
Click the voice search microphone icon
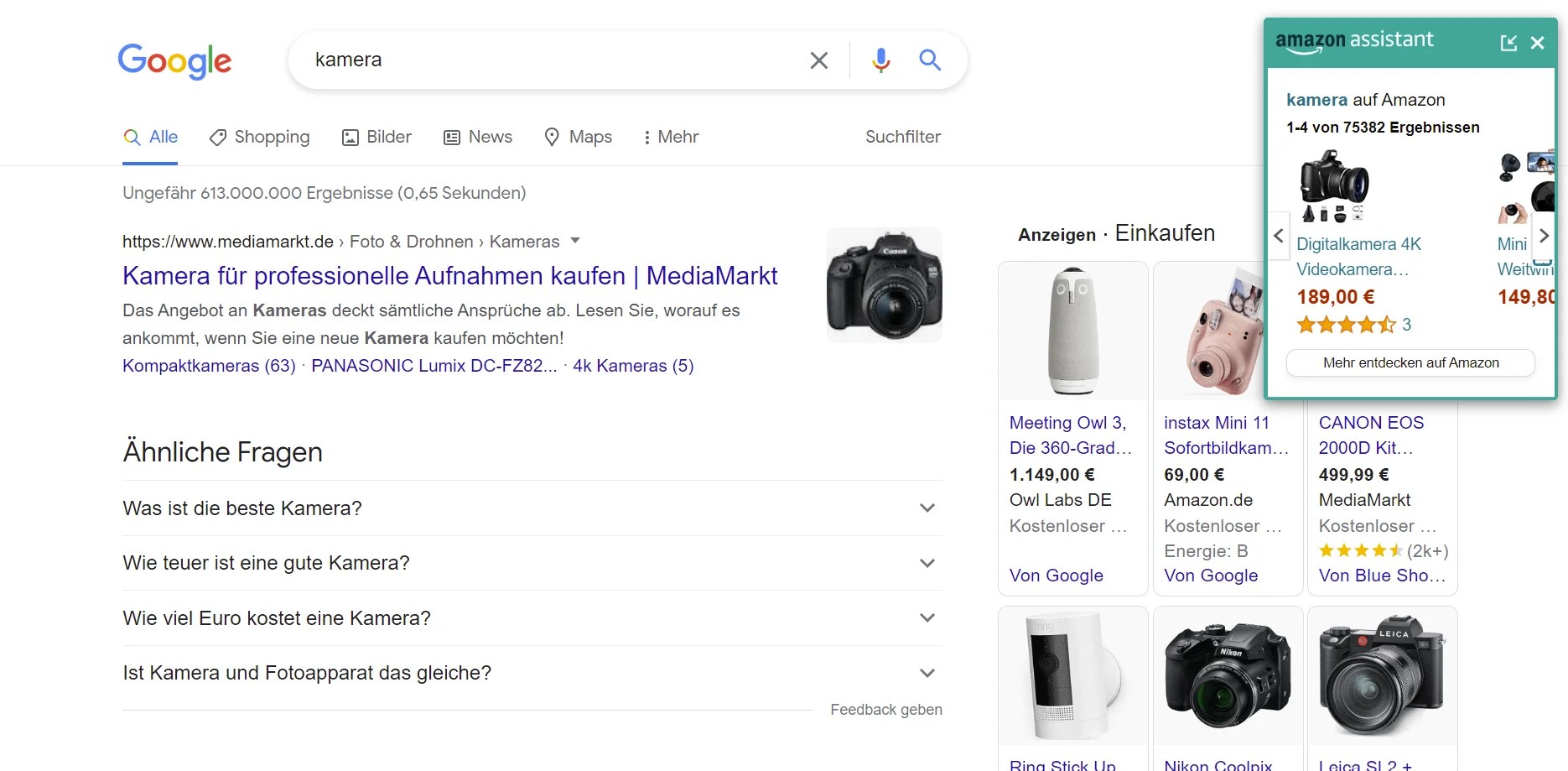coord(880,60)
